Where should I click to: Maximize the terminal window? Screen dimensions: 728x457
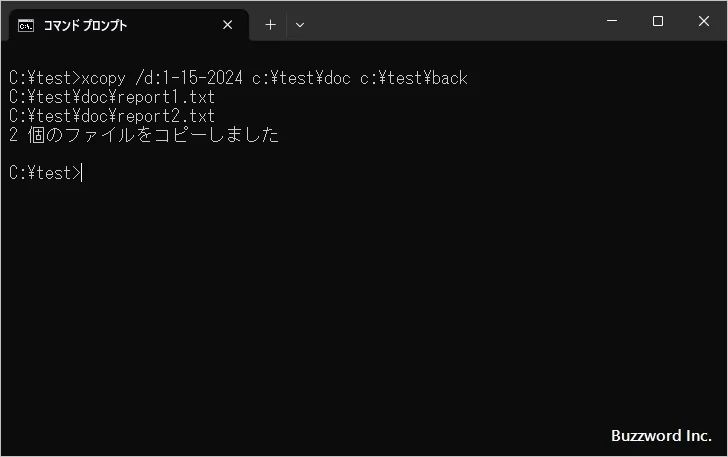click(658, 21)
